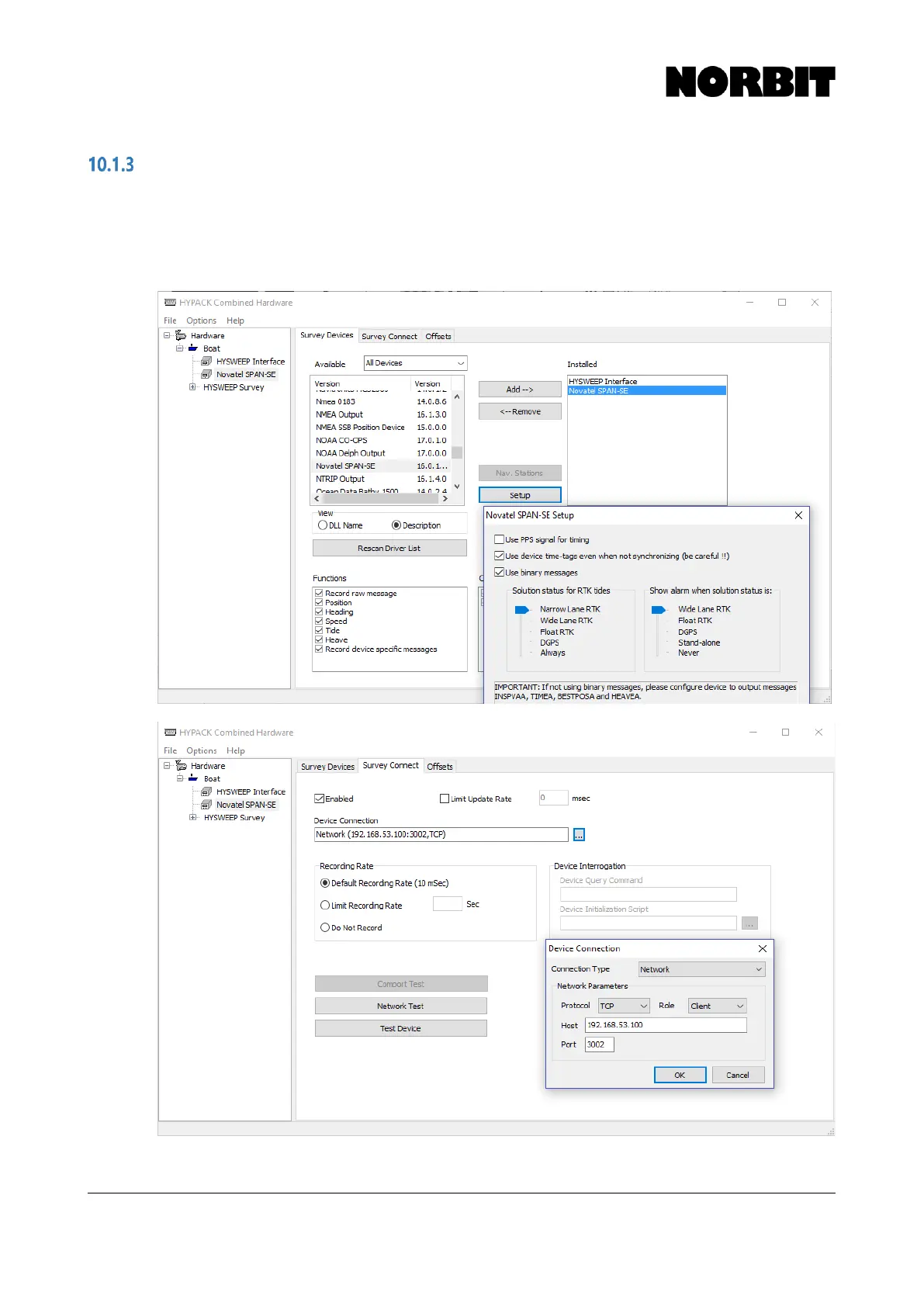Toggle Use PPS signal for timing

tap(500, 539)
